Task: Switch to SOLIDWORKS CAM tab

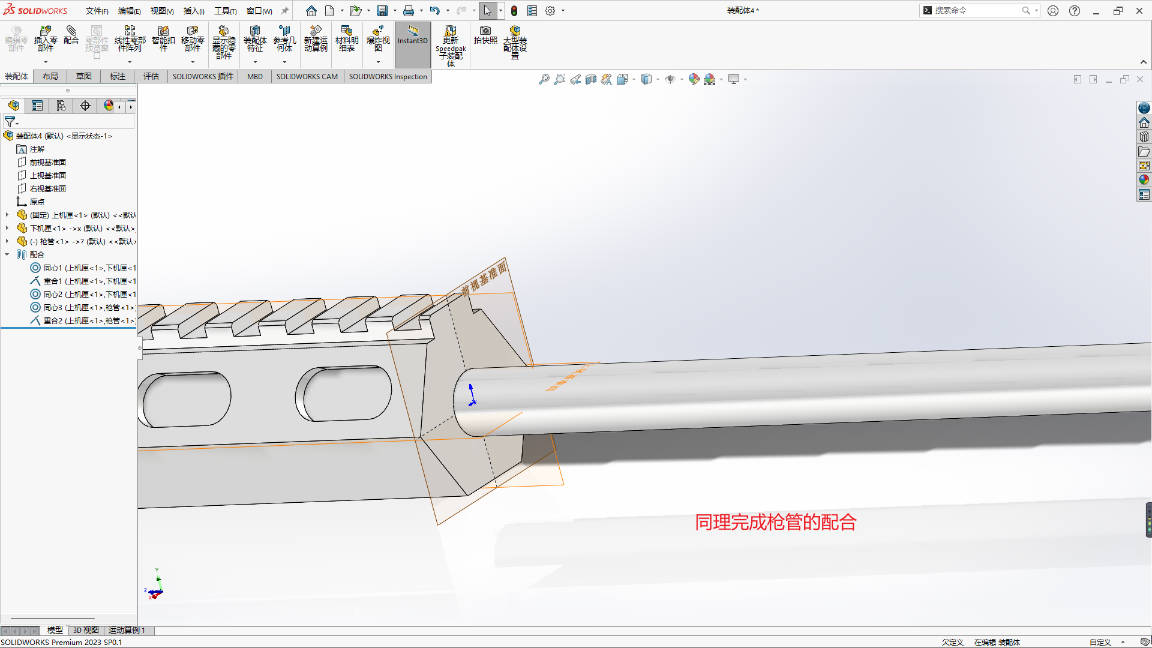Action: (307, 76)
